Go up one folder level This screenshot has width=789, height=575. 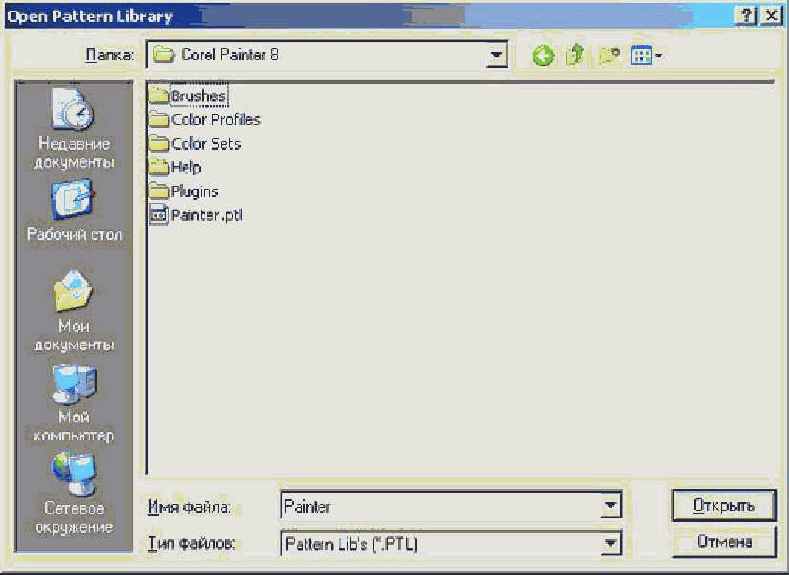point(575,54)
